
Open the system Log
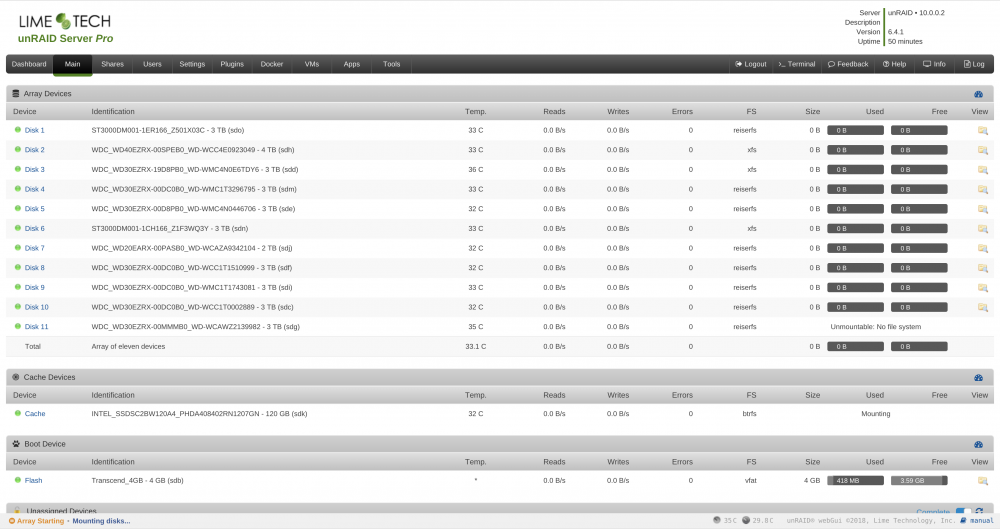pos(974,64)
